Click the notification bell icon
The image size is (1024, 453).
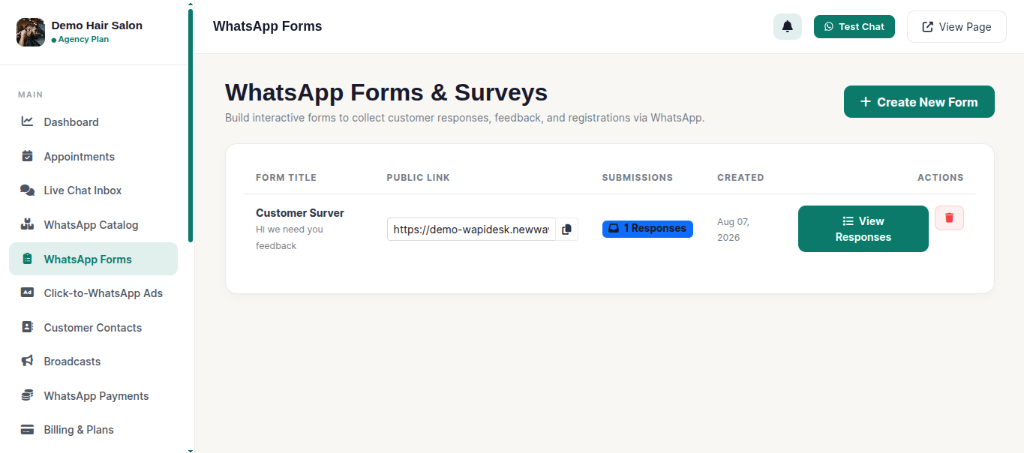788,27
